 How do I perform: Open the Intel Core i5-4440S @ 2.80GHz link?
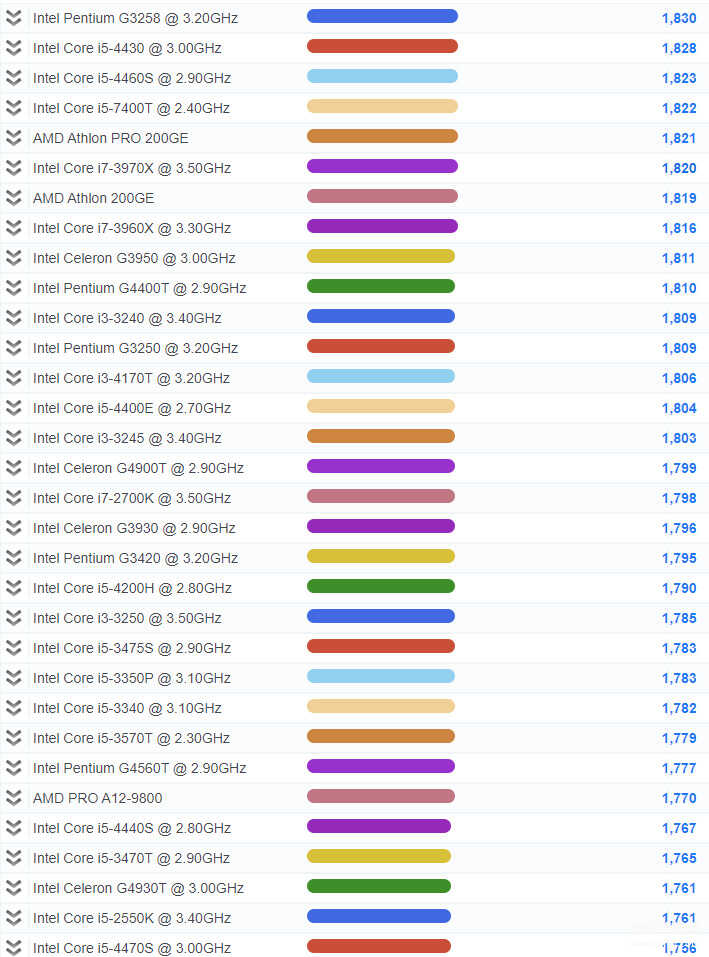[x=132, y=828]
